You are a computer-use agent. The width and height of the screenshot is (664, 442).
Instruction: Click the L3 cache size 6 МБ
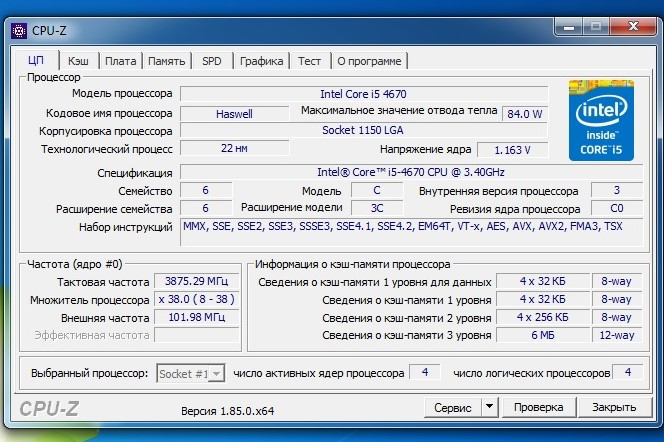point(543,335)
